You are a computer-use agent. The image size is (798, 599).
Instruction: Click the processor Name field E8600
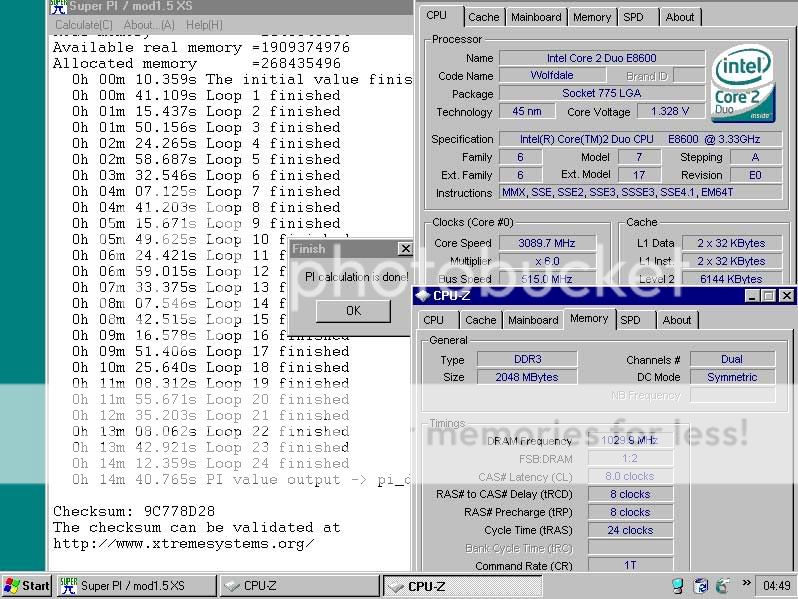tap(602, 58)
